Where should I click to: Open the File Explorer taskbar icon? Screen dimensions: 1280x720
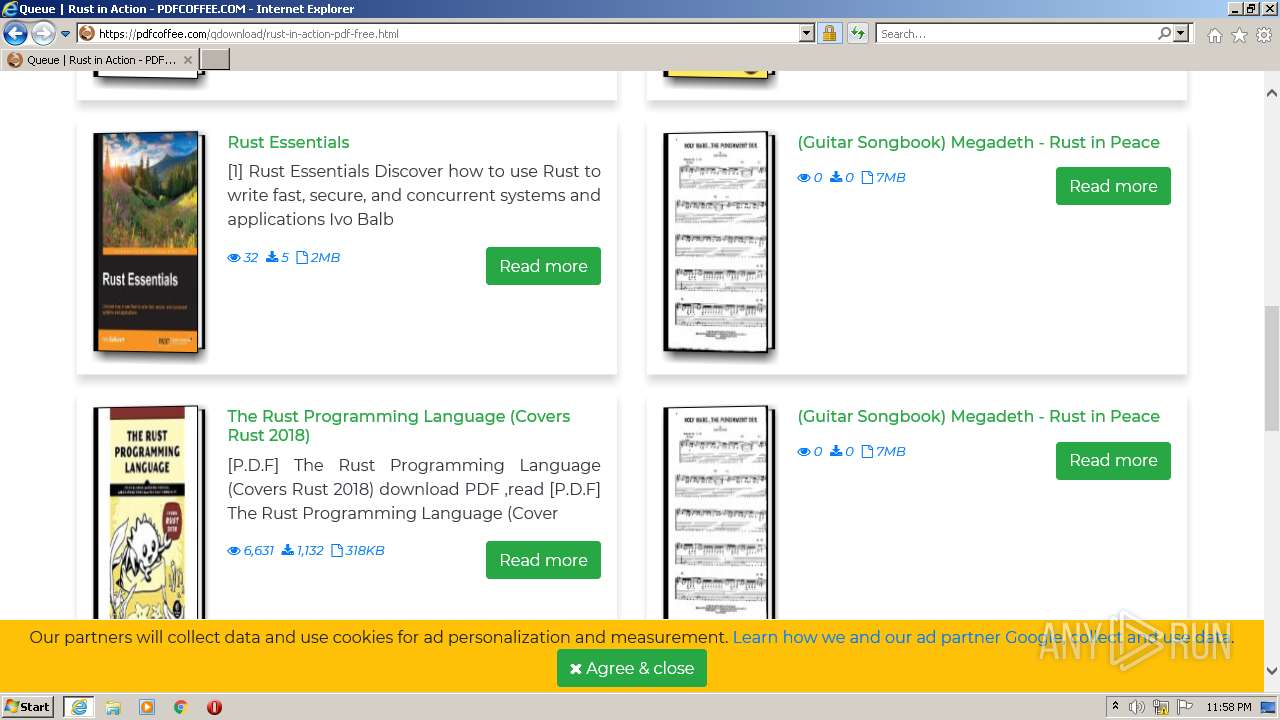[113, 707]
